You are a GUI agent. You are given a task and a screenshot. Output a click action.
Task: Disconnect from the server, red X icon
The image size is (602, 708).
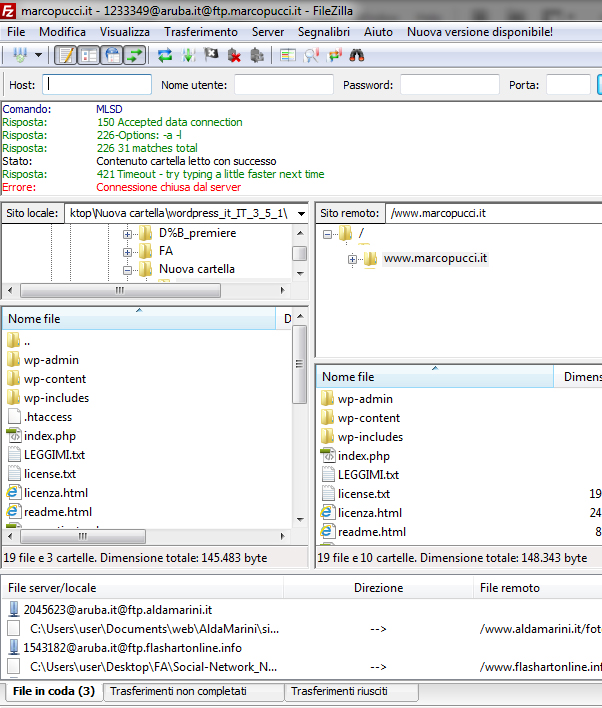(x=234, y=56)
